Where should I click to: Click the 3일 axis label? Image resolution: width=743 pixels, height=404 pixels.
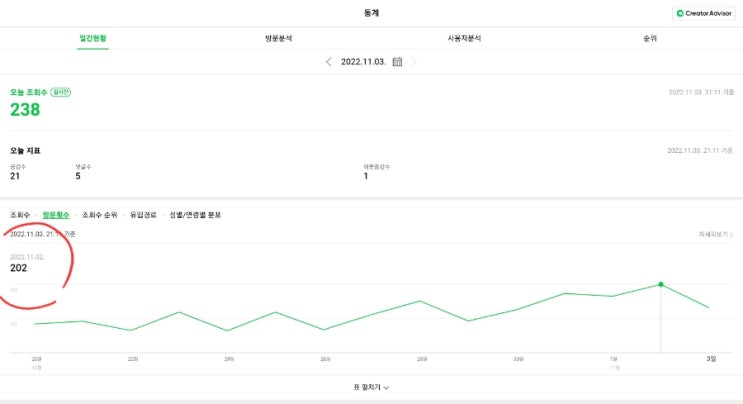pos(711,359)
